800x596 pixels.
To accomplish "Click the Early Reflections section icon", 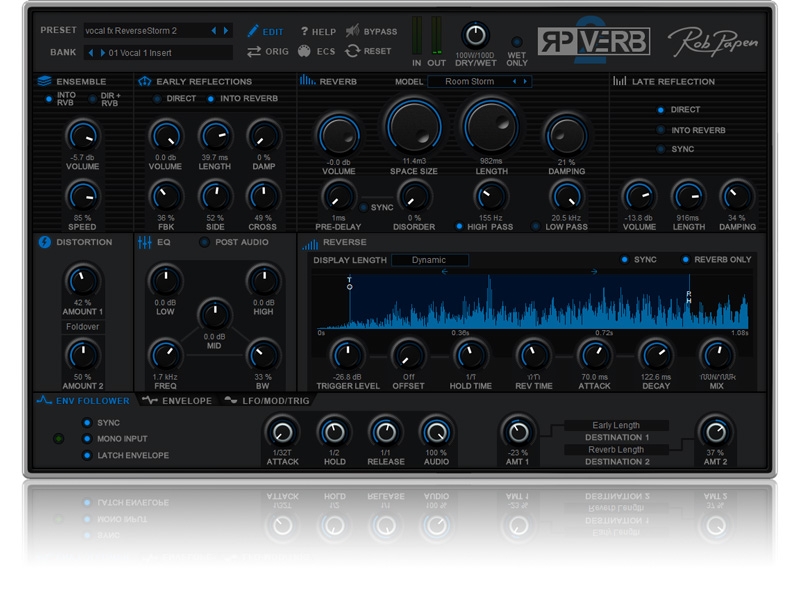I will (x=144, y=81).
